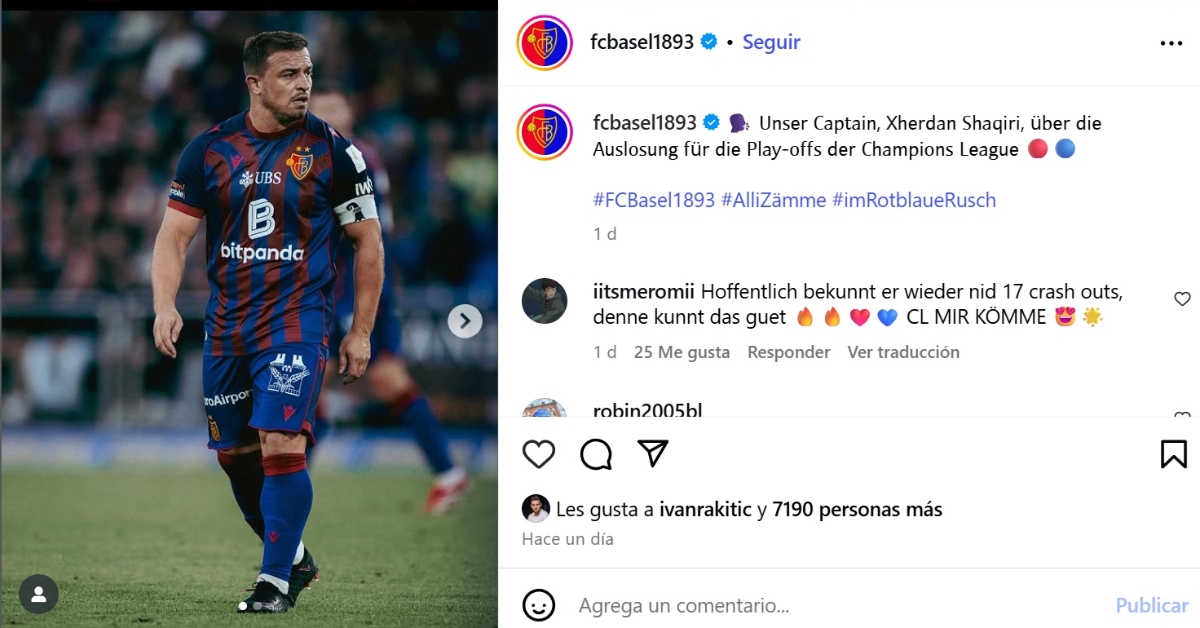
Task: Show tagged people icon on photo
Action: (39, 594)
